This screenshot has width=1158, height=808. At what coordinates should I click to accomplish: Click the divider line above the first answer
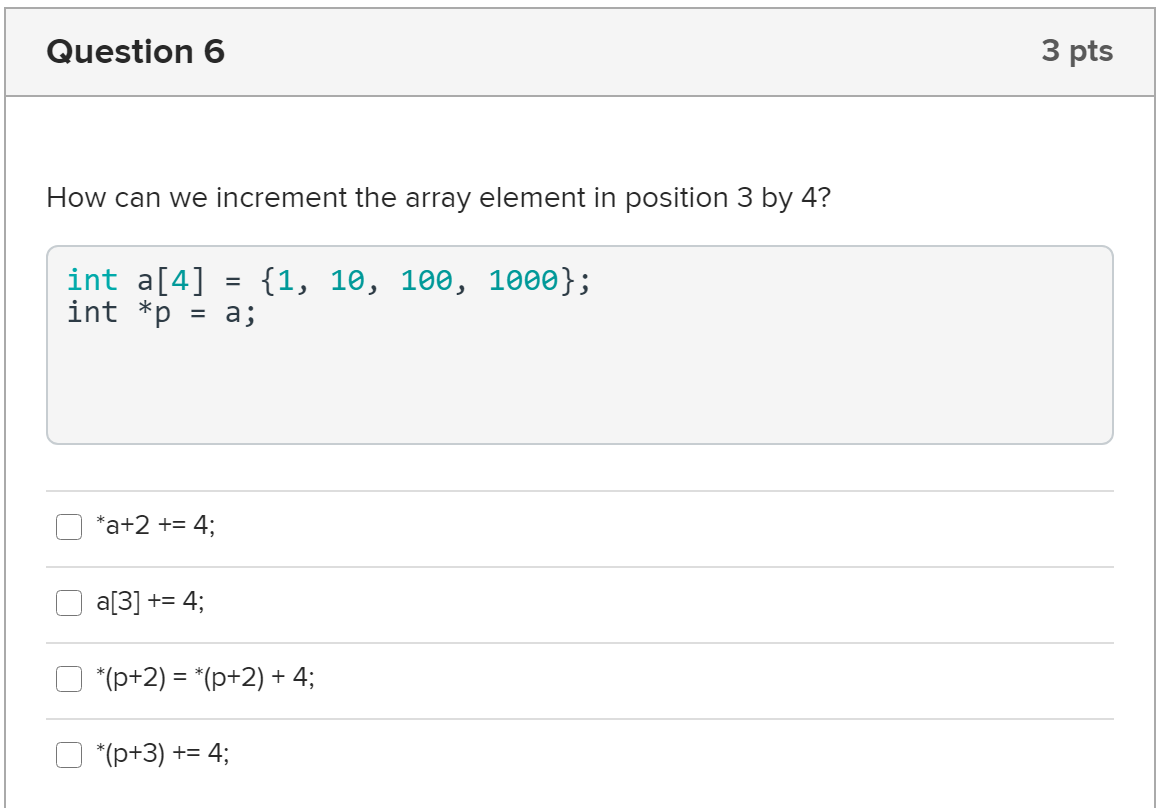click(578, 489)
